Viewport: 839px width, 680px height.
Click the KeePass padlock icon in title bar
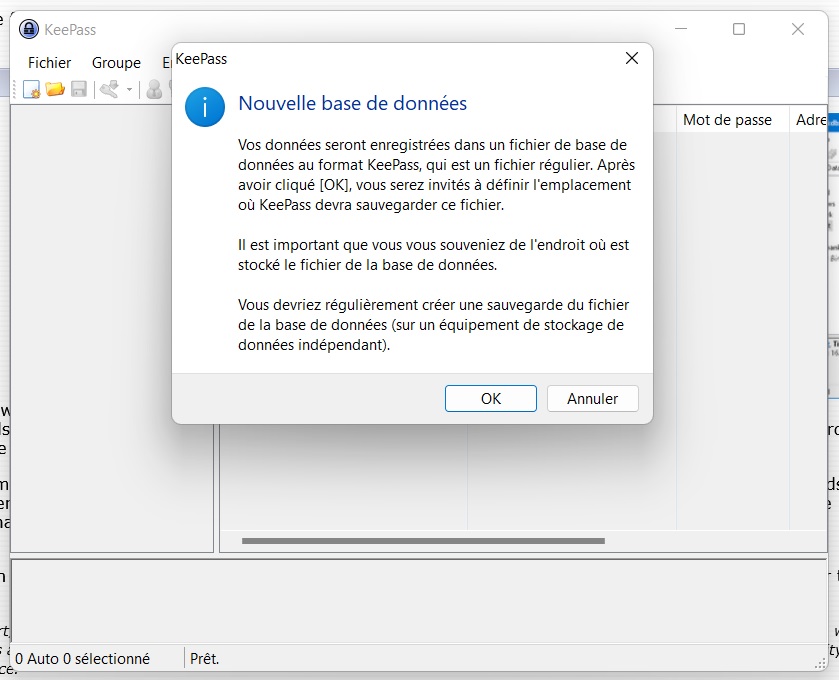pos(29,29)
